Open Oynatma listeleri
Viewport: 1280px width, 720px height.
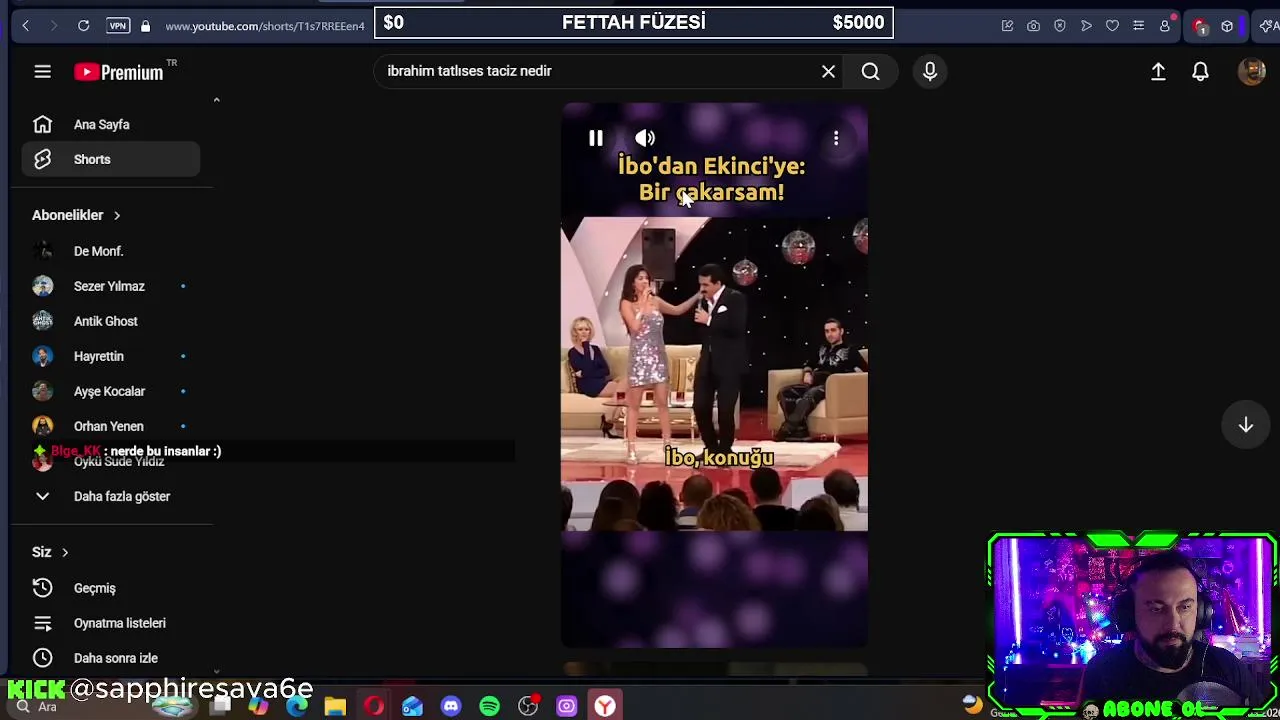pos(110,623)
